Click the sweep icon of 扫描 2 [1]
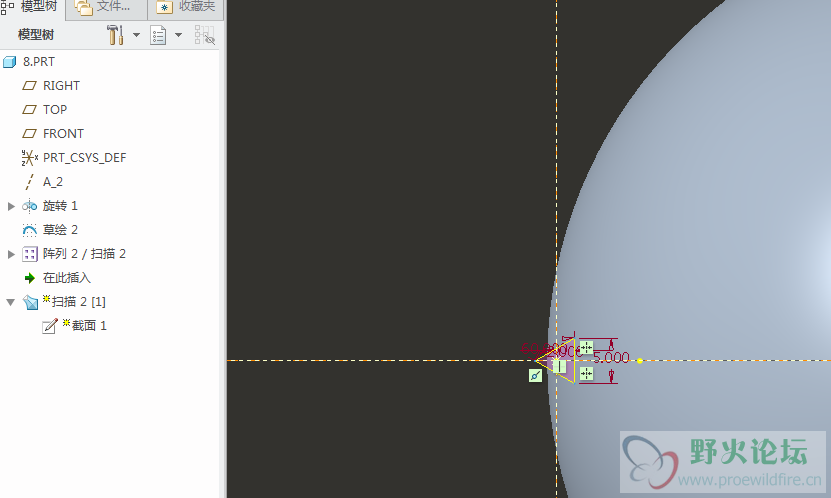 coord(30,302)
